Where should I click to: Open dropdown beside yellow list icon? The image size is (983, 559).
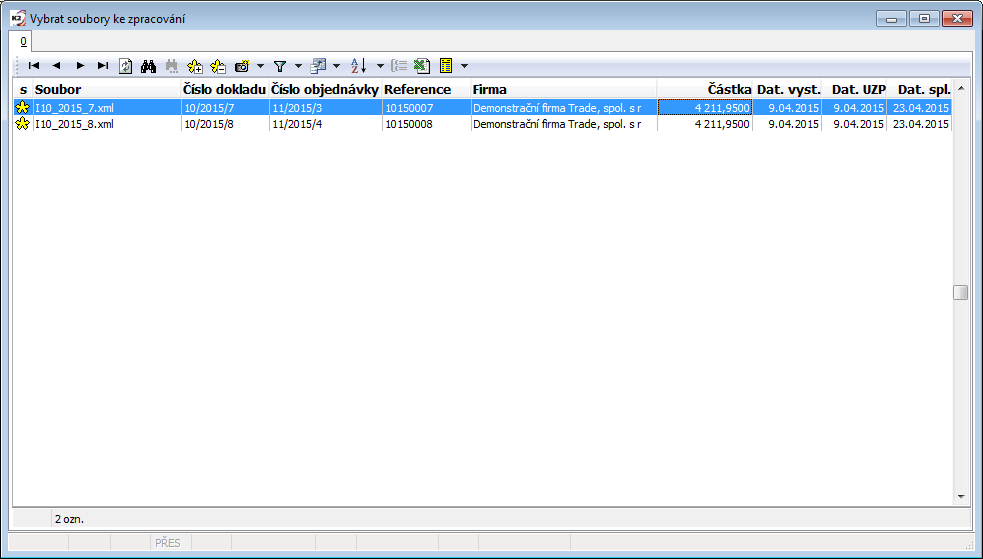click(465, 66)
